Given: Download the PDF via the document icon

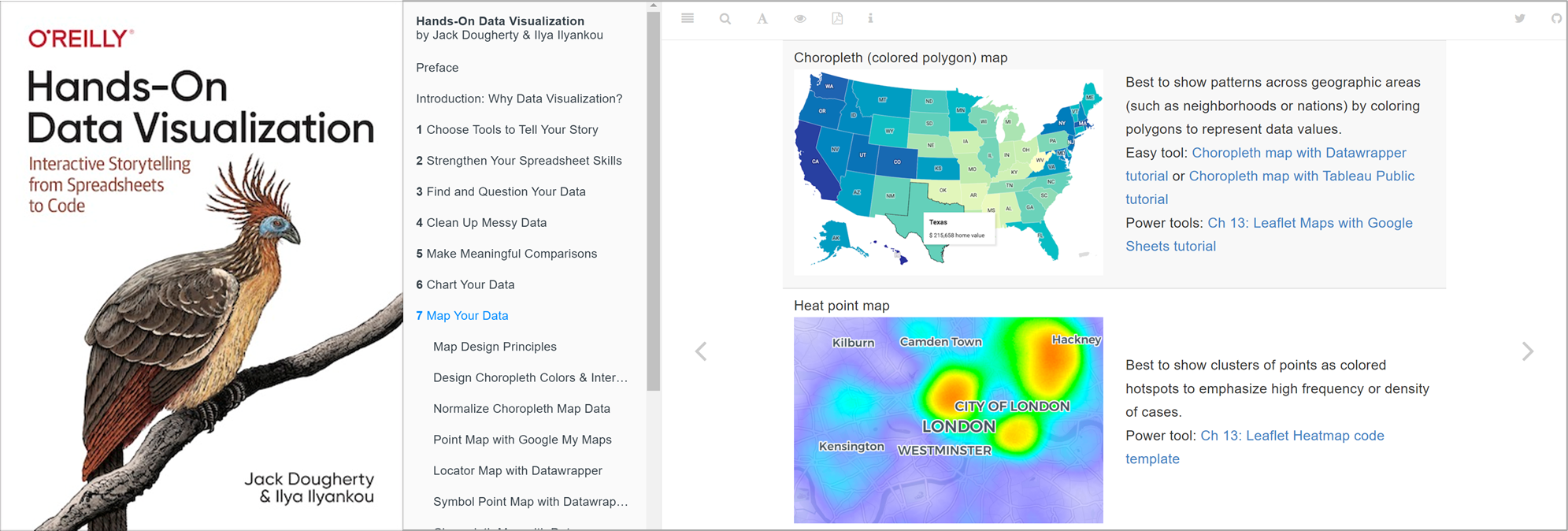Looking at the screenshot, I should 837,18.
